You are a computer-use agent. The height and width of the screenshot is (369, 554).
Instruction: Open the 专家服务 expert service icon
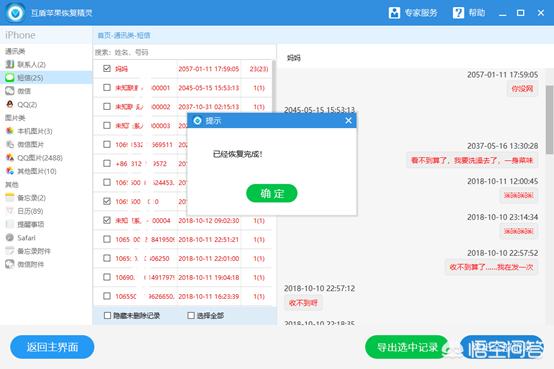394,13
